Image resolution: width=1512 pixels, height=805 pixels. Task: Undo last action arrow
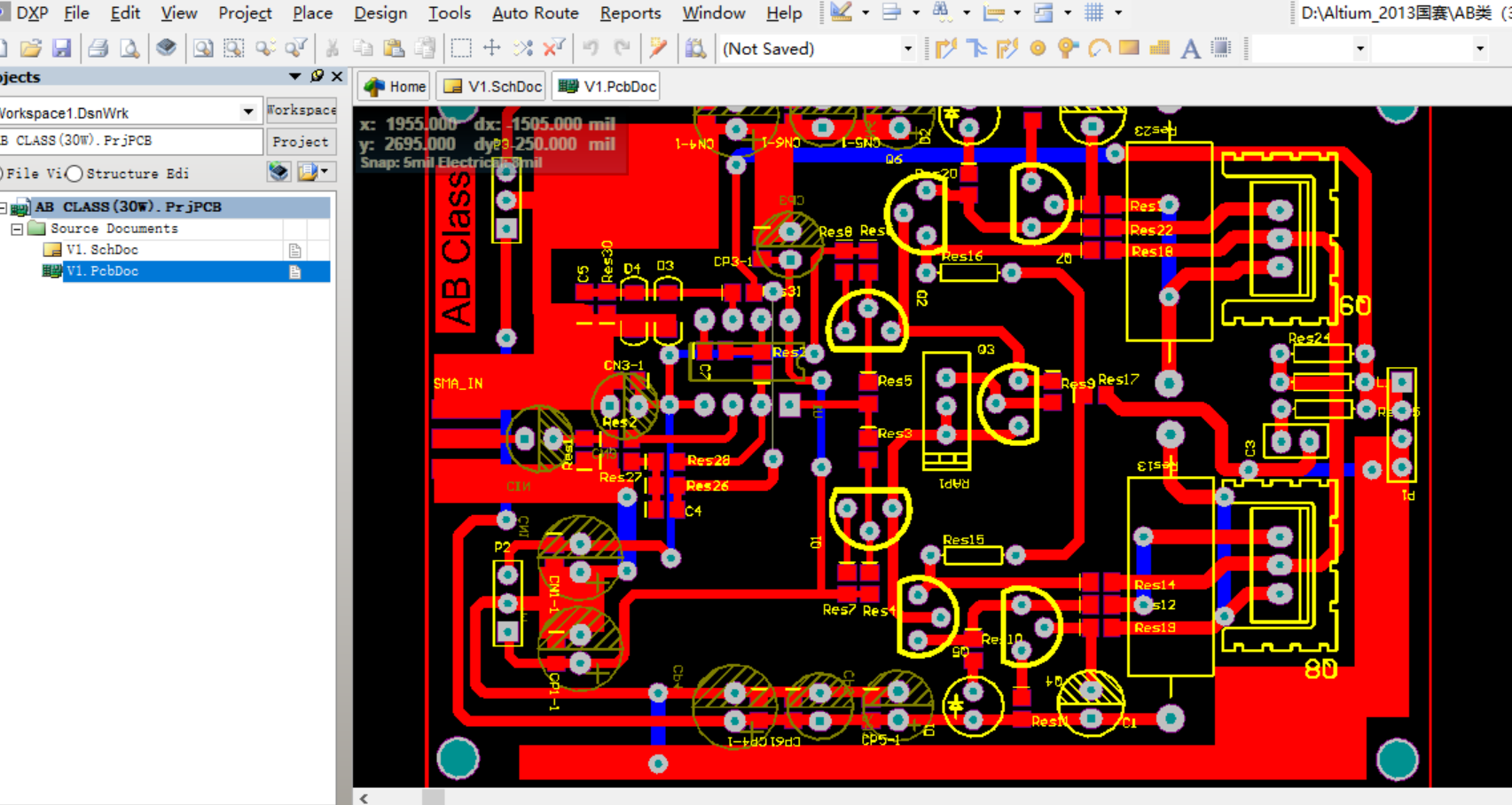pyautogui.click(x=591, y=48)
